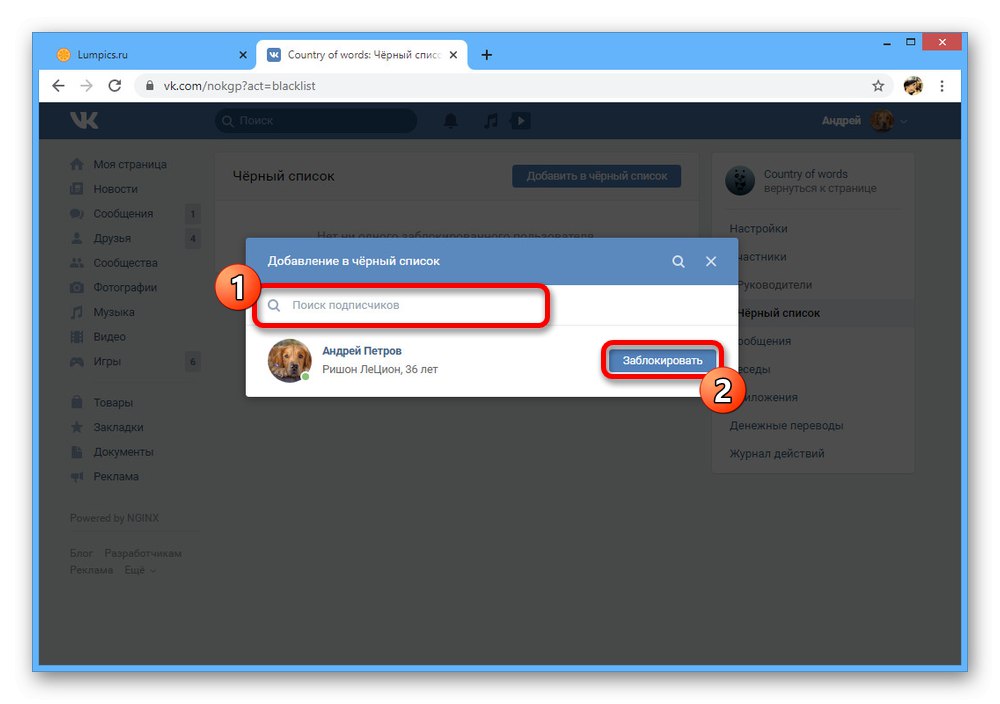Open Новости in sidebar
Screen dimensions: 1000x704
115,189
